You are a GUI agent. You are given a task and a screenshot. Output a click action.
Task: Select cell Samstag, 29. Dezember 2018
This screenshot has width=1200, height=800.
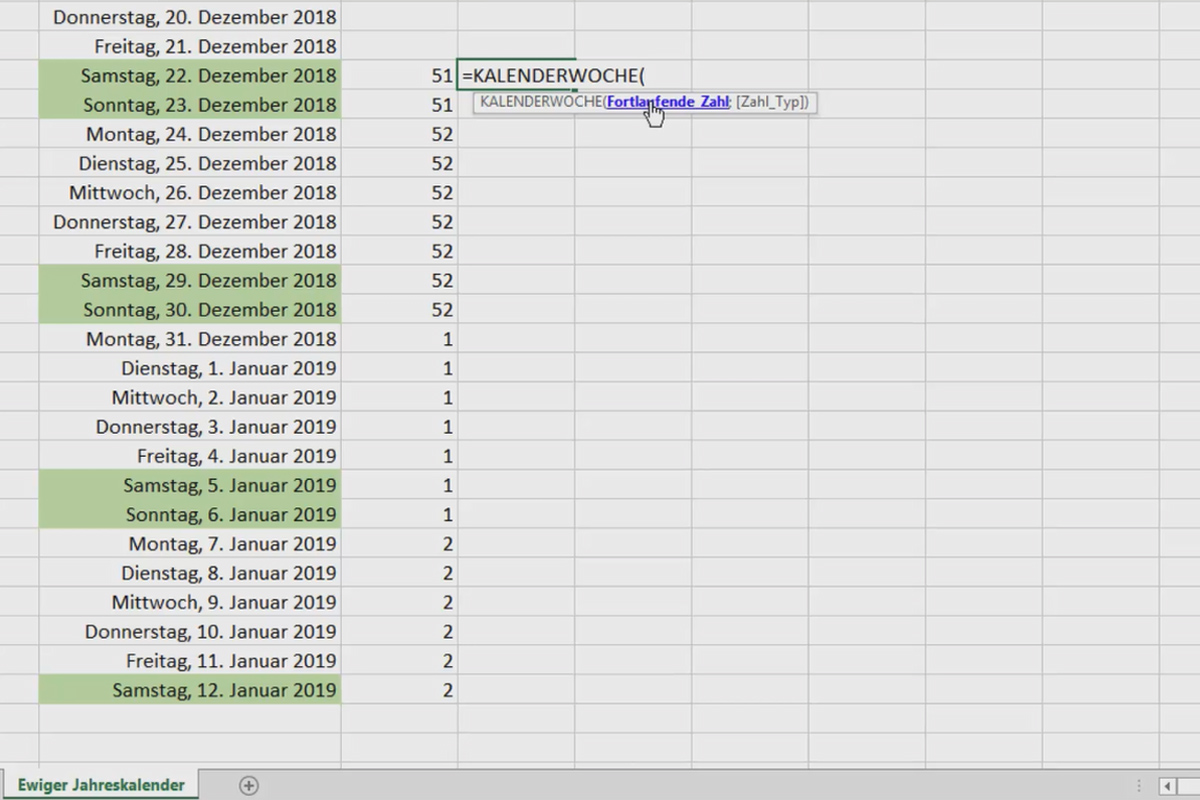190,280
